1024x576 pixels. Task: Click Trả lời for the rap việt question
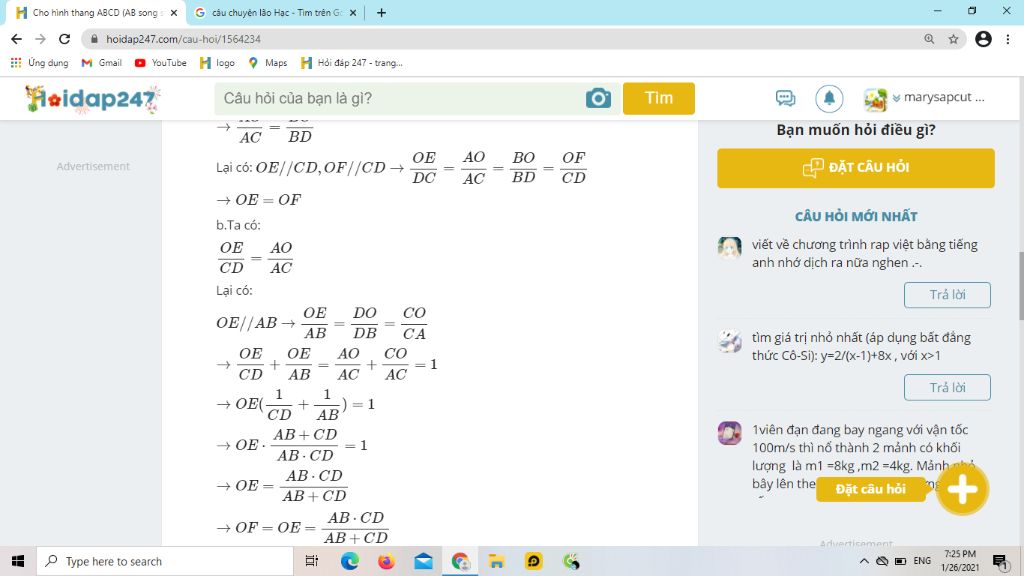point(947,295)
